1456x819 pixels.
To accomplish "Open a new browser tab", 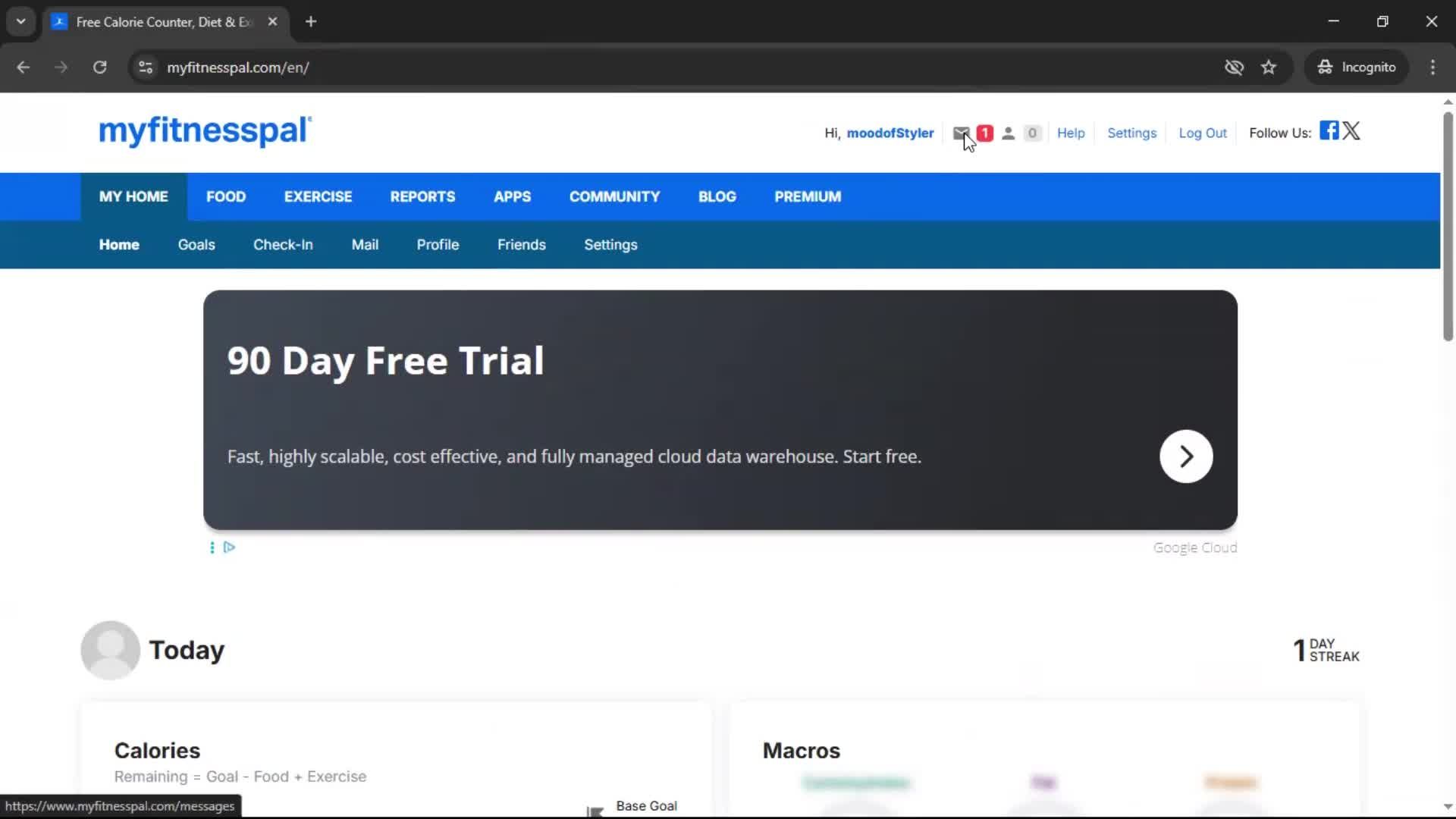I will (x=311, y=21).
